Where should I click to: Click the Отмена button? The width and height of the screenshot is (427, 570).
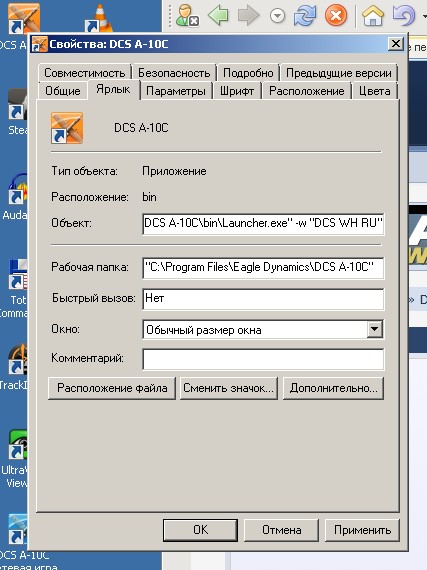(x=282, y=530)
